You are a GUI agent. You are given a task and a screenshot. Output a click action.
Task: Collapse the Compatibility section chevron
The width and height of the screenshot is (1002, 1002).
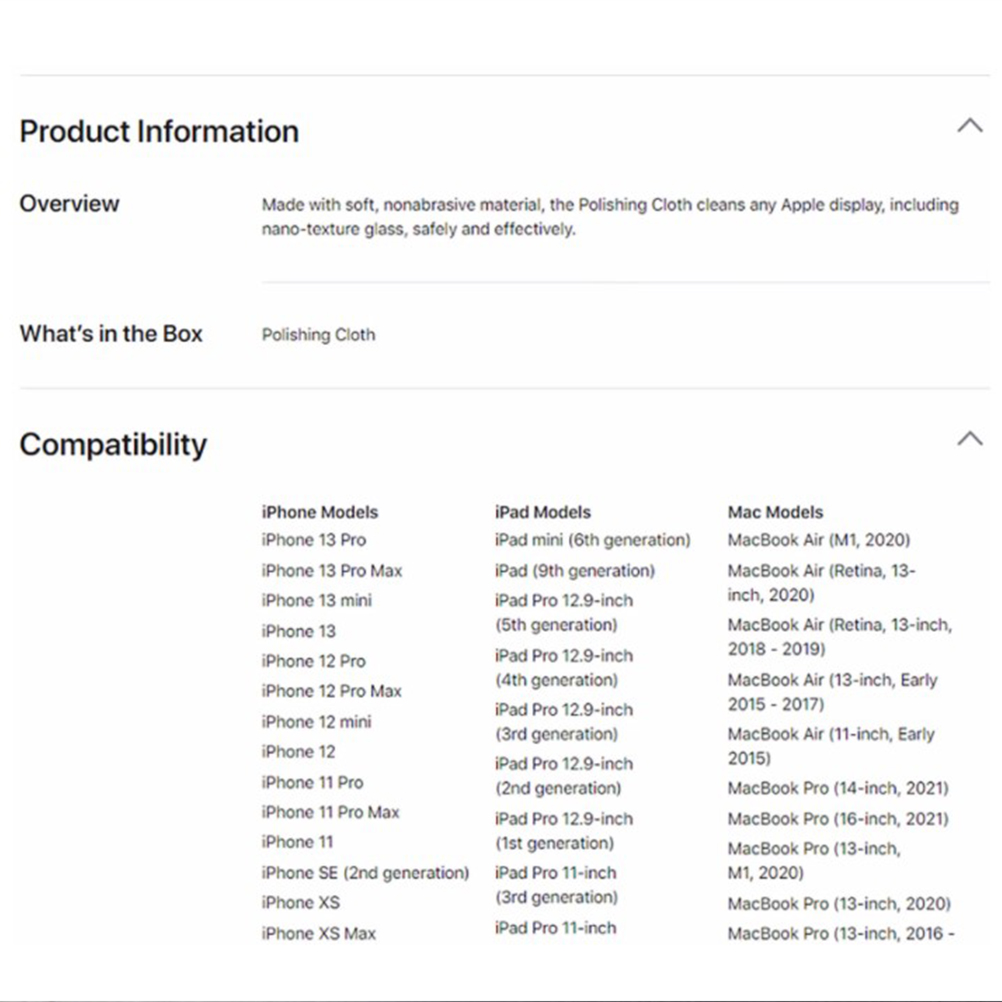tap(969, 439)
